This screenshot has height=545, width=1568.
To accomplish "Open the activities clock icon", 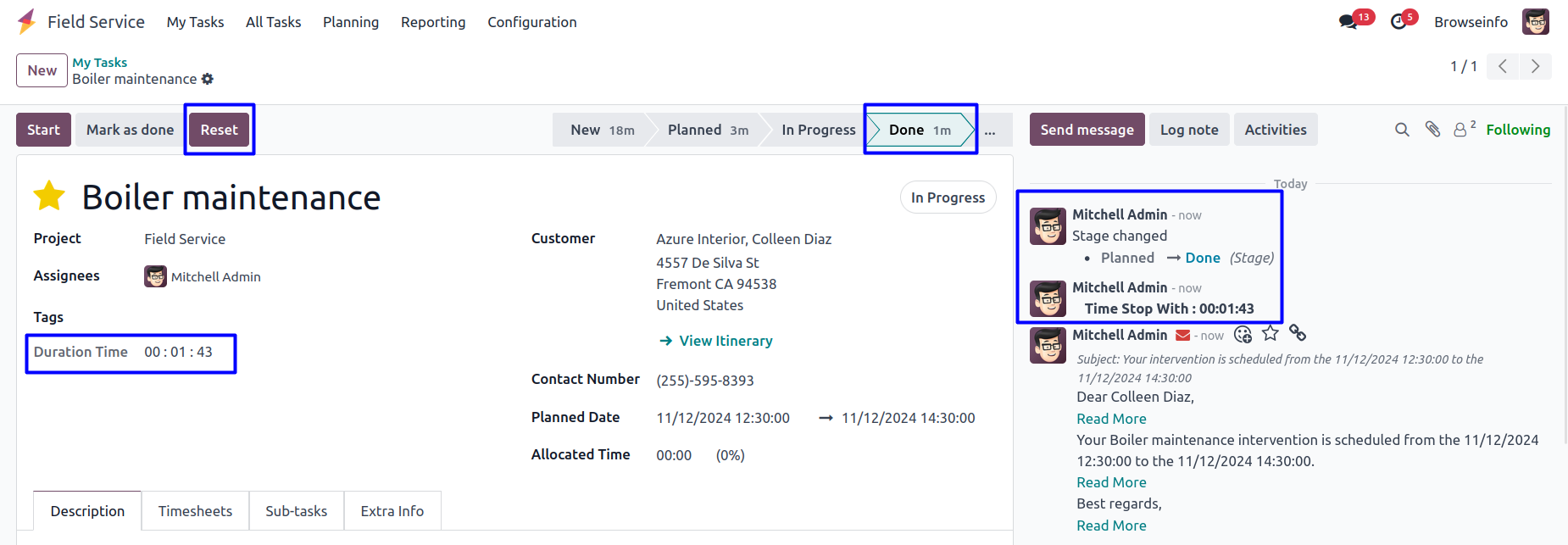I will coord(1398,22).
